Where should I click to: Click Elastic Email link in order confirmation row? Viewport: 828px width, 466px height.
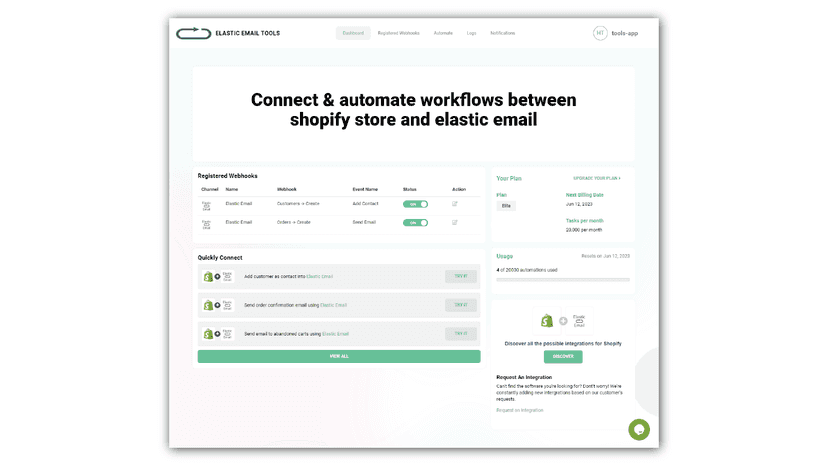pos(333,305)
